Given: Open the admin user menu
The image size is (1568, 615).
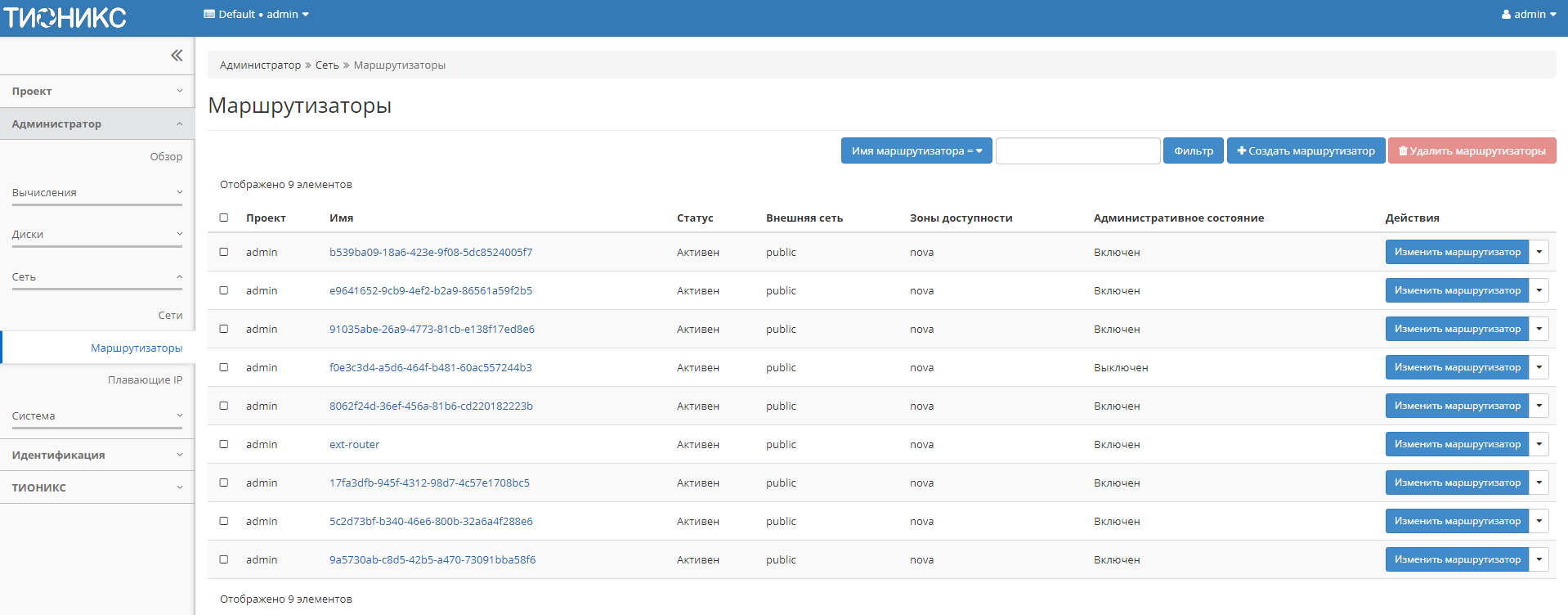Looking at the screenshot, I should [x=1528, y=14].
